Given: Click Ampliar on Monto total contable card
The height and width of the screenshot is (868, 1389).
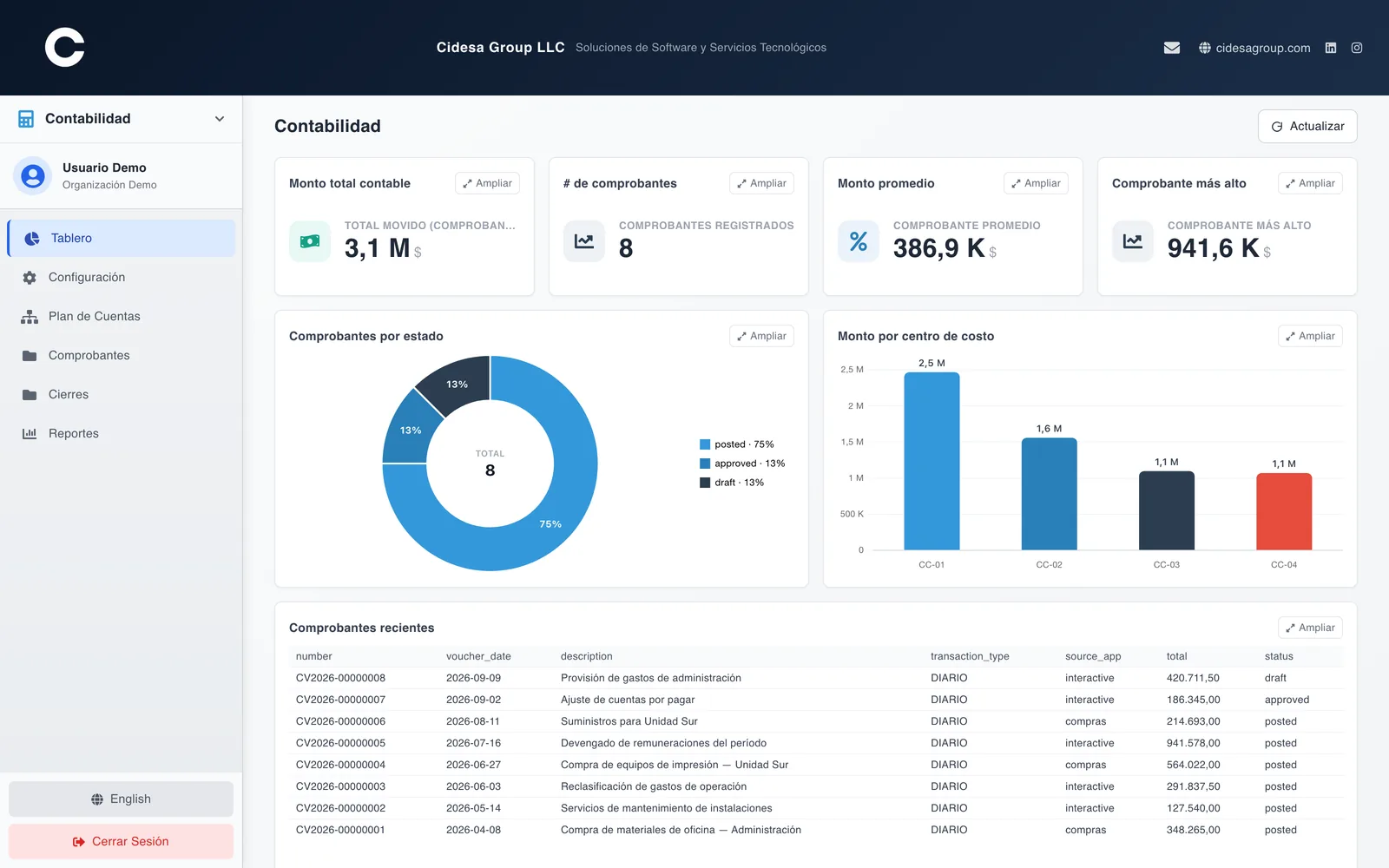Looking at the screenshot, I should [487, 183].
